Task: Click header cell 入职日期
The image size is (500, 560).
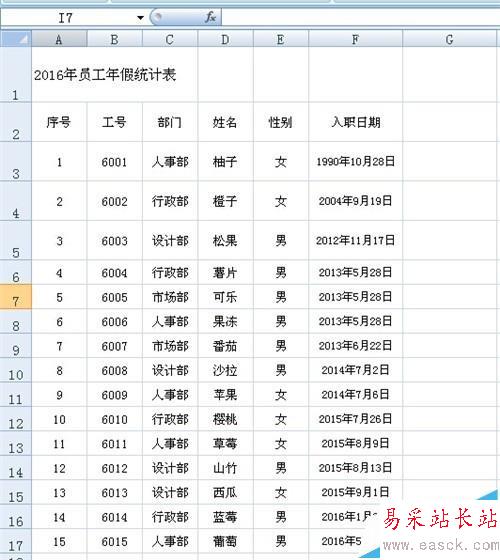Action: [x=355, y=122]
